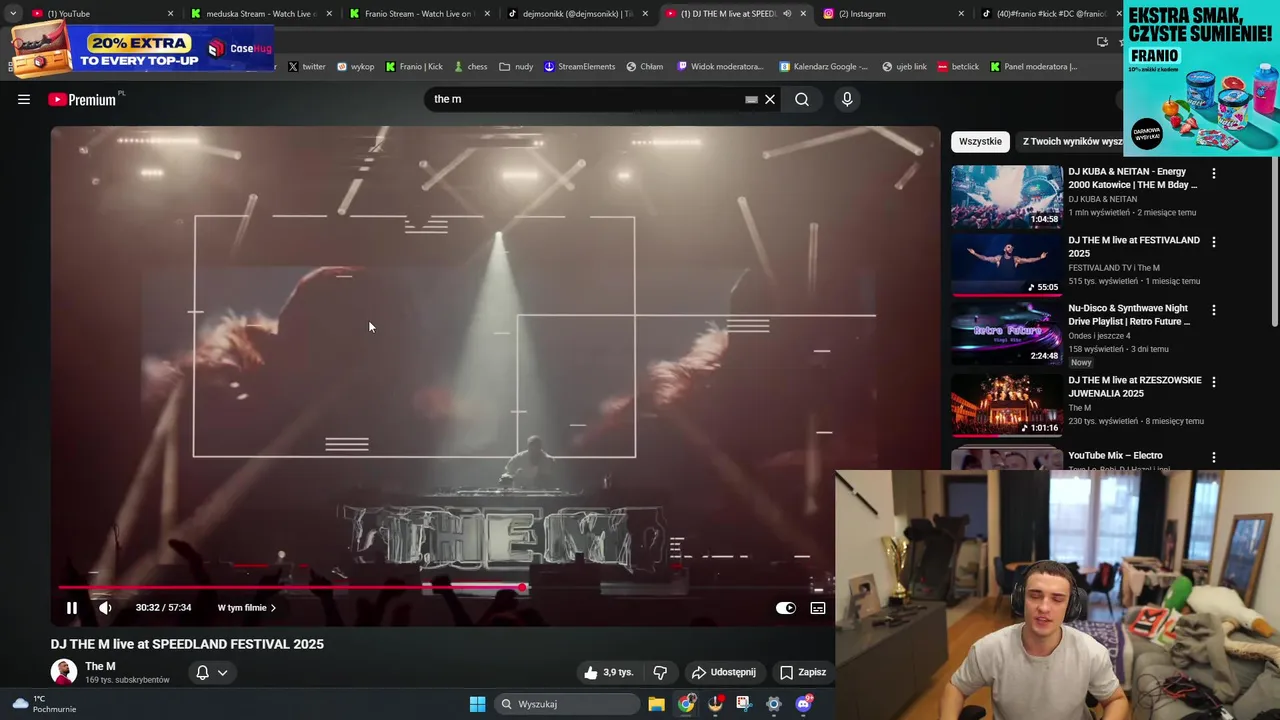Close the Instagram browser tab
The width and height of the screenshot is (1280, 720).
point(961,14)
